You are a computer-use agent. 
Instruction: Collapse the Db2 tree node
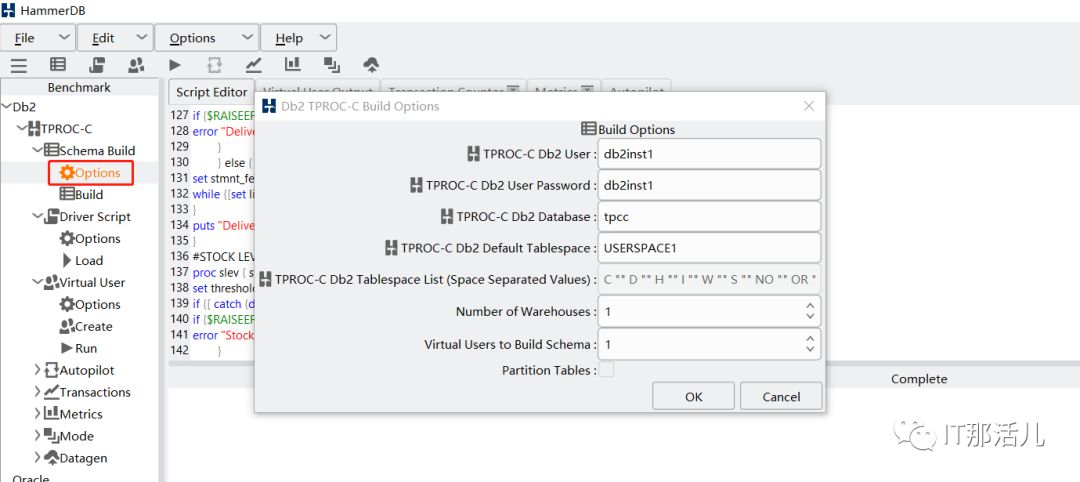click(7, 107)
